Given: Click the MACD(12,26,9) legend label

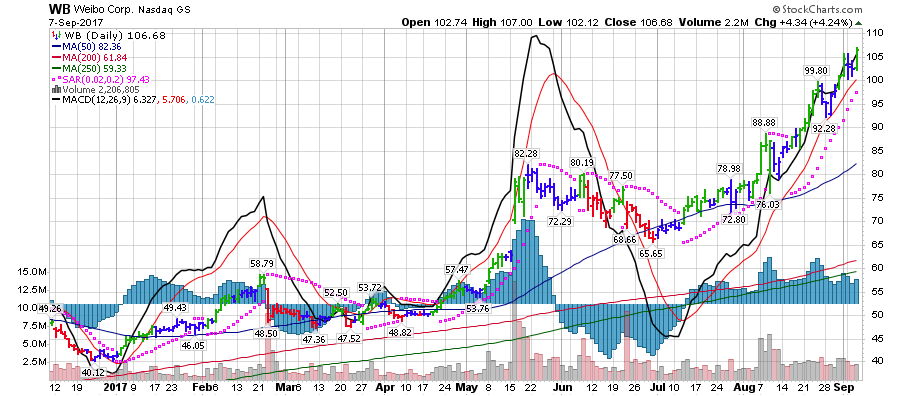Looking at the screenshot, I should point(95,101).
